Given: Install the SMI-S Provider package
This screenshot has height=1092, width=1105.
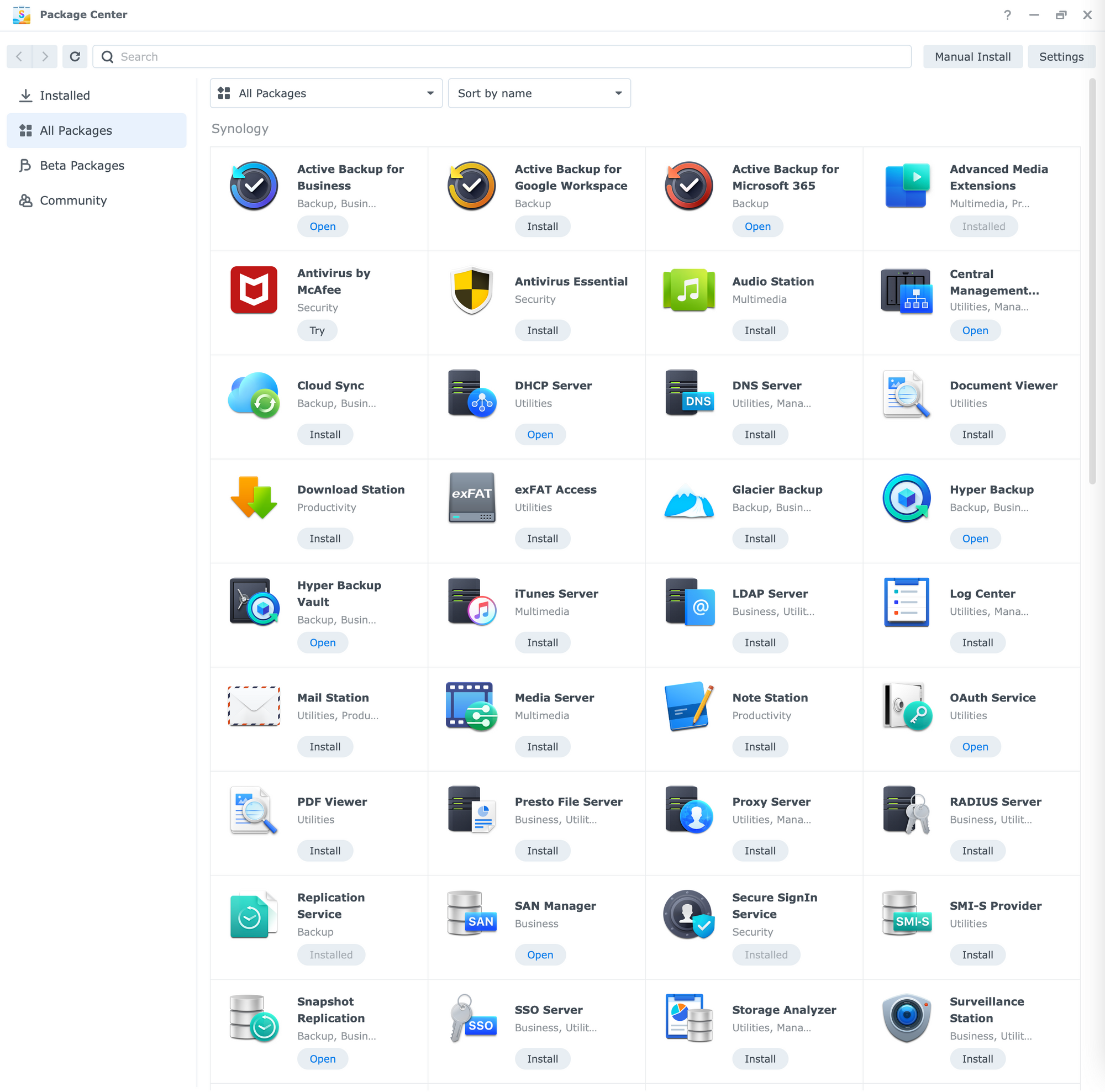Looking at the screenshot, I should click(x=977, y=955).
